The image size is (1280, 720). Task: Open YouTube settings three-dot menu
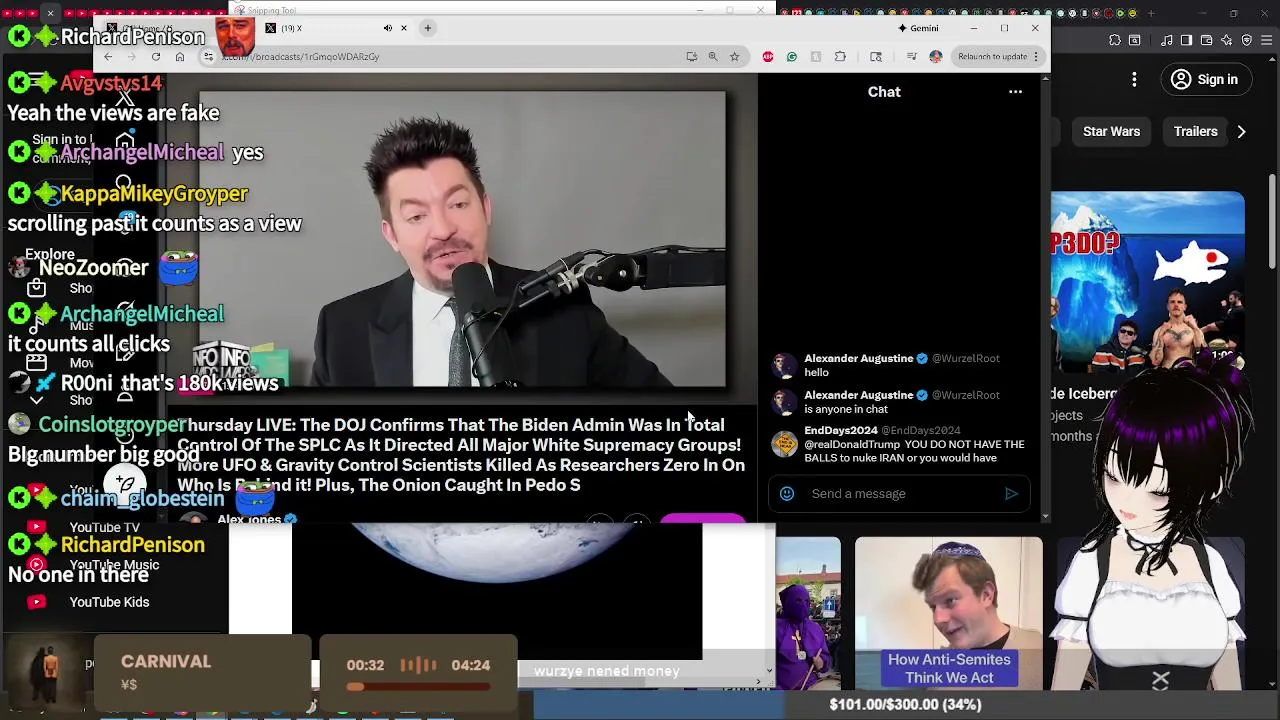pos(1134,80)
